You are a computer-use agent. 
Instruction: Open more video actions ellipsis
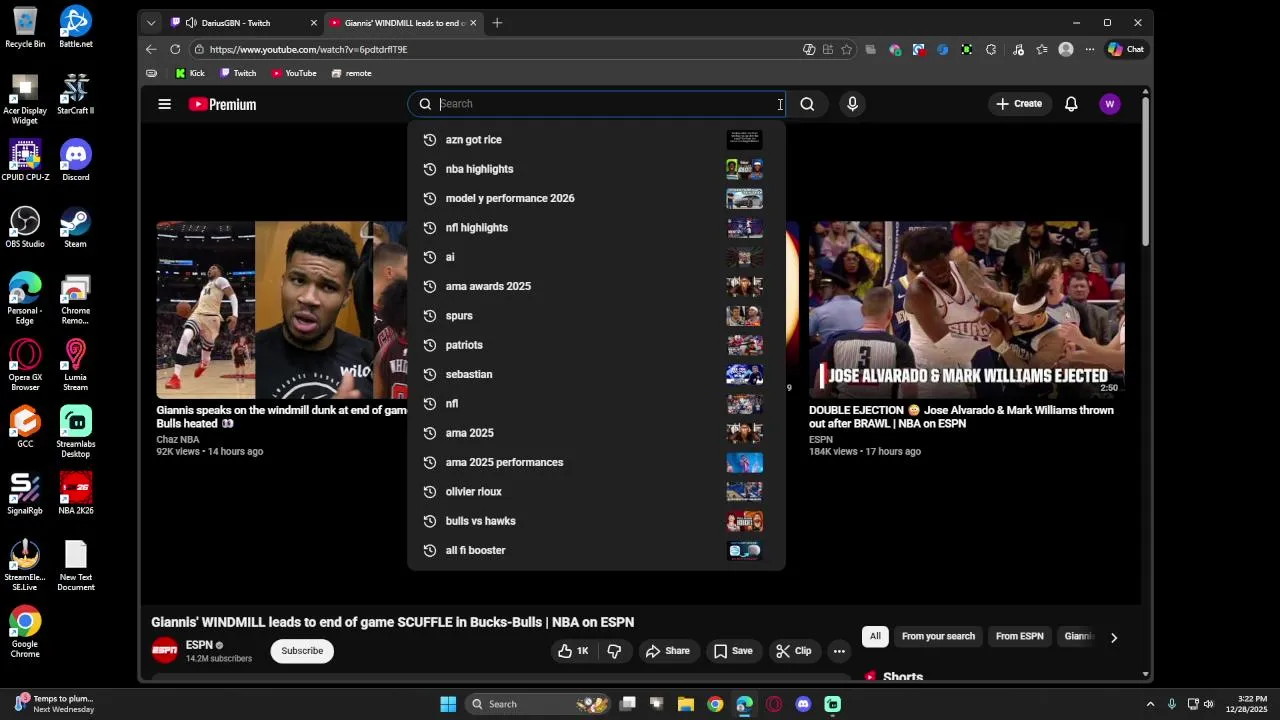point(839,651)
